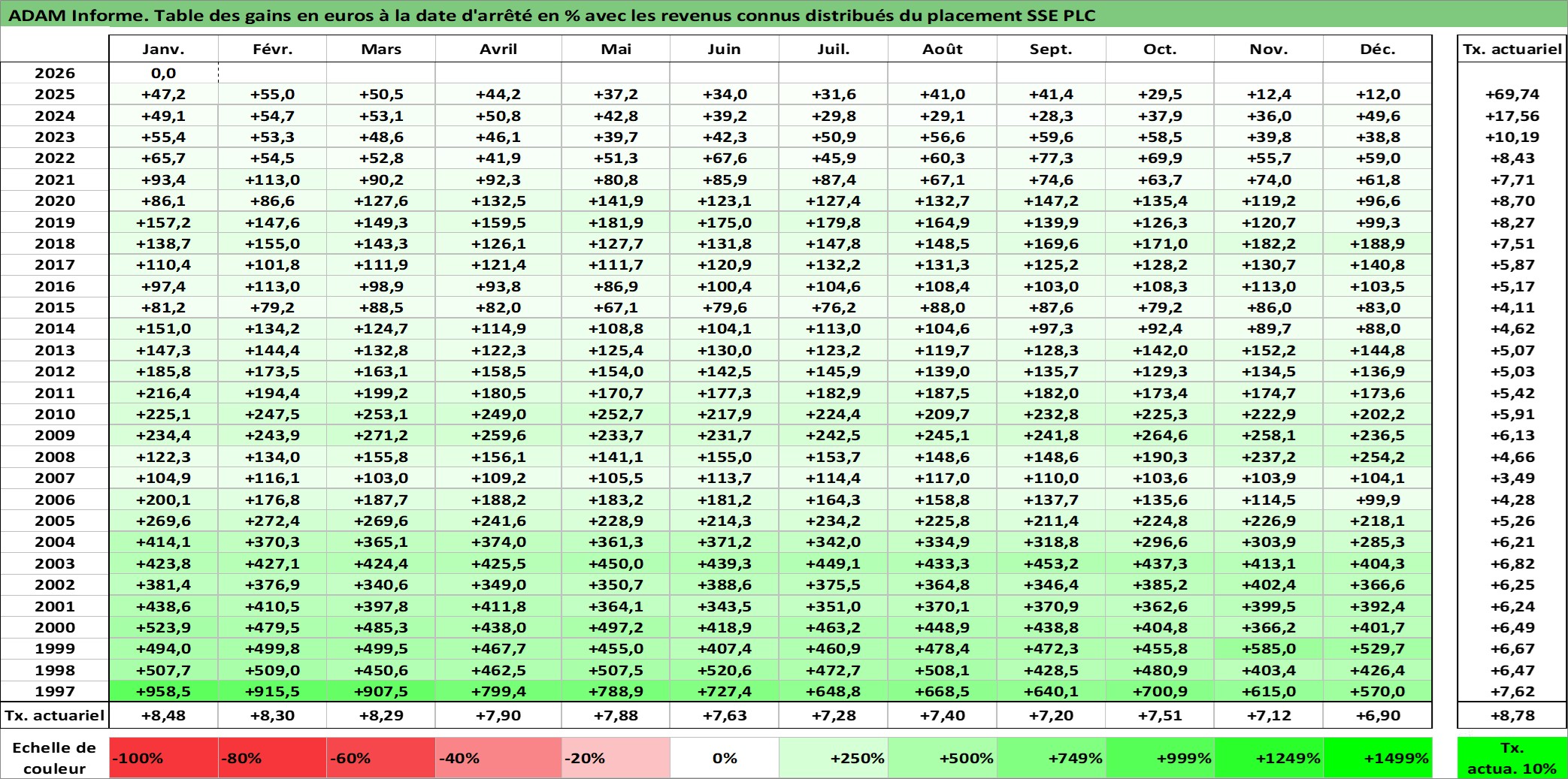Screen dimensions: 1568x779
Task: Select the +69,74 actuarial rate value
Action: pyautogui.click(x=1512, y=94)
